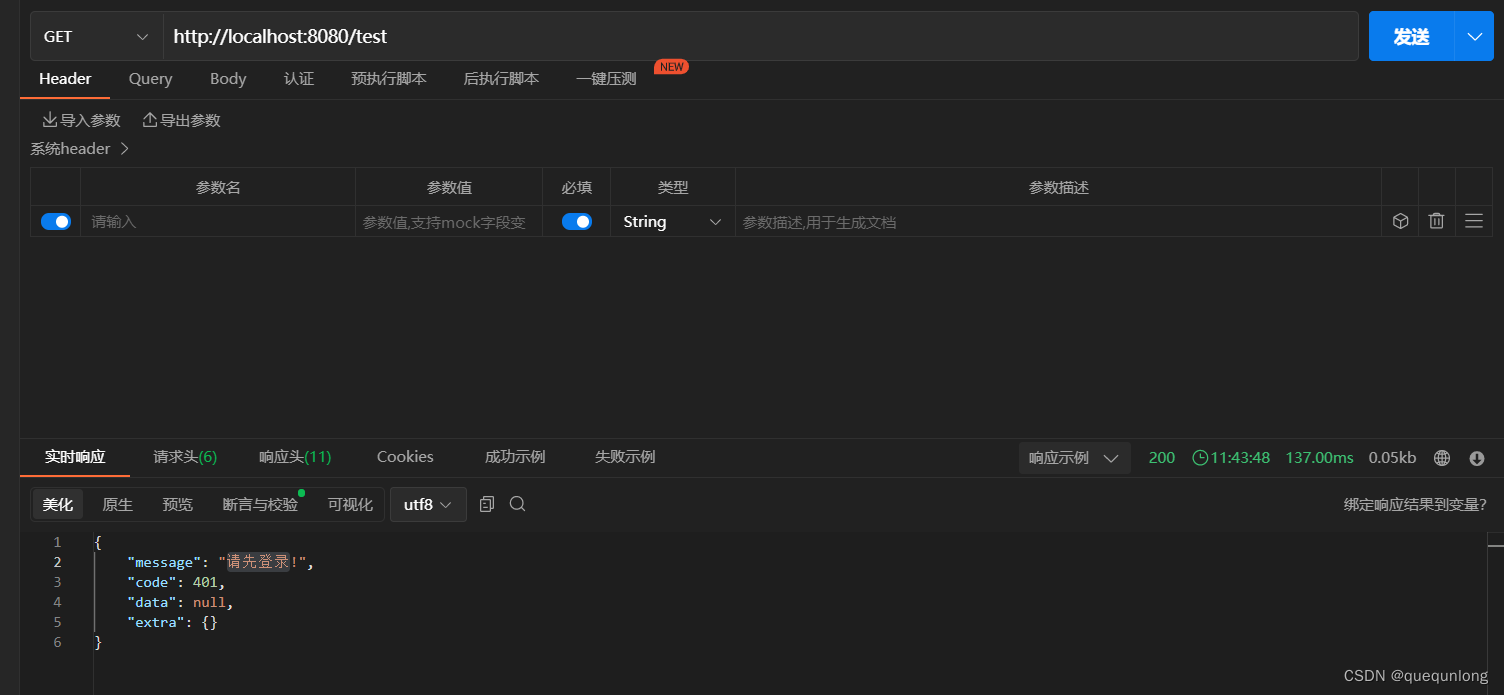Click the 导入参数 import icon
1504x695 pixels.
coord(51,119)
